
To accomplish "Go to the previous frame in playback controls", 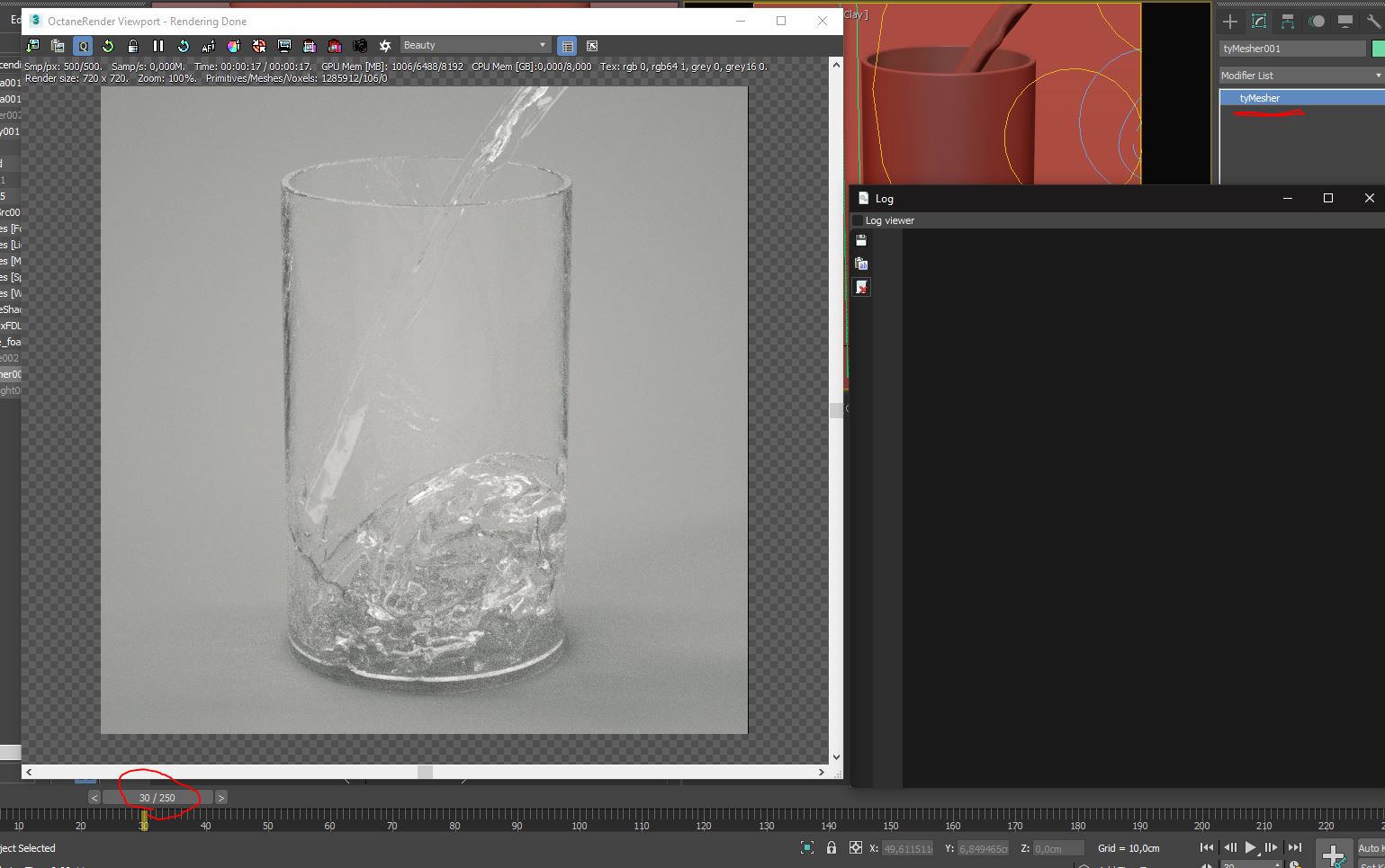I will 1229,847.
